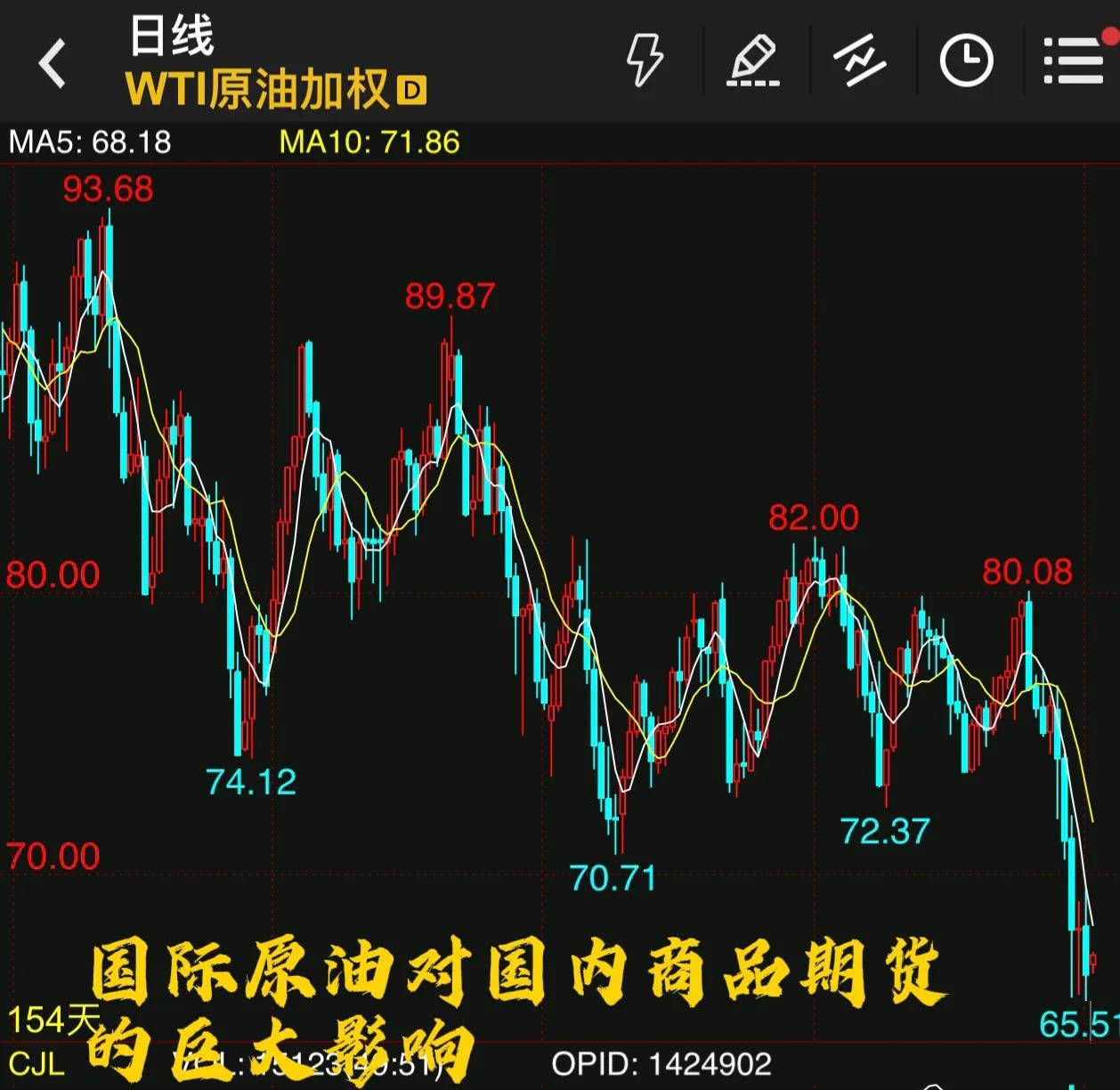Click the 93.68 high price marker
This screenshot has width=1120, height=1090.
coord(108,190)
